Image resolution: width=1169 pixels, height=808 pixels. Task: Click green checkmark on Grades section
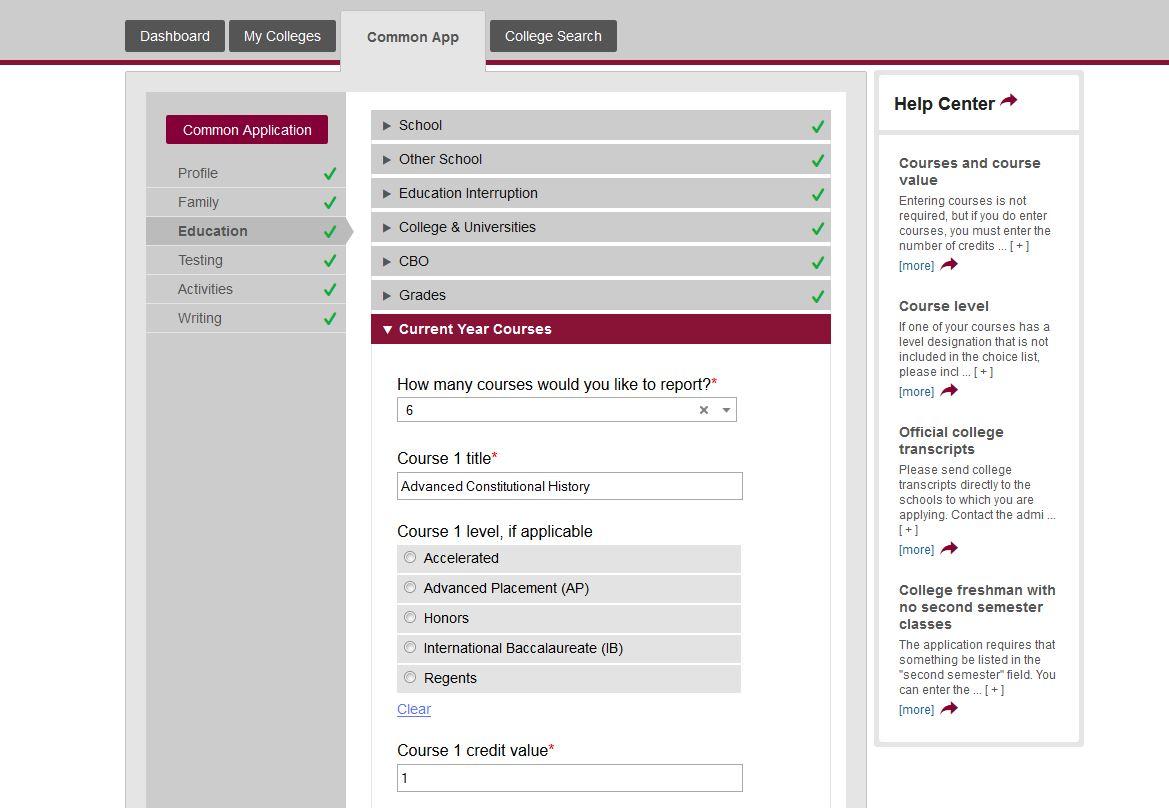point(817,295)
